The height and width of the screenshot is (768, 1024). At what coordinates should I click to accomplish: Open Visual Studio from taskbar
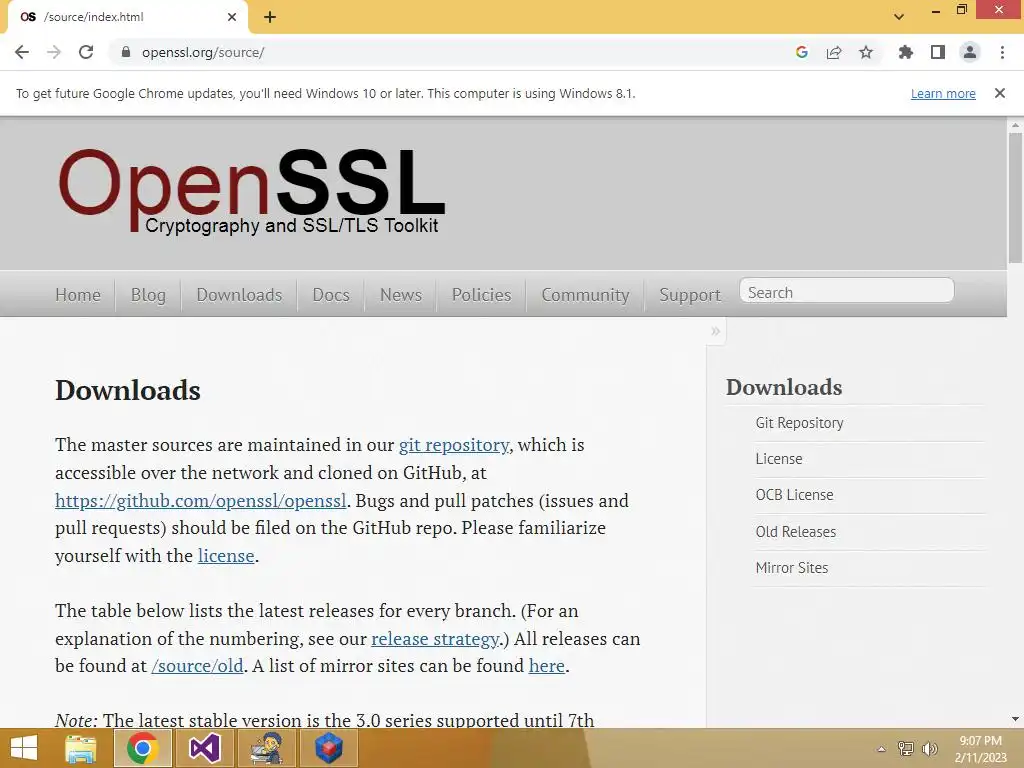204,748
